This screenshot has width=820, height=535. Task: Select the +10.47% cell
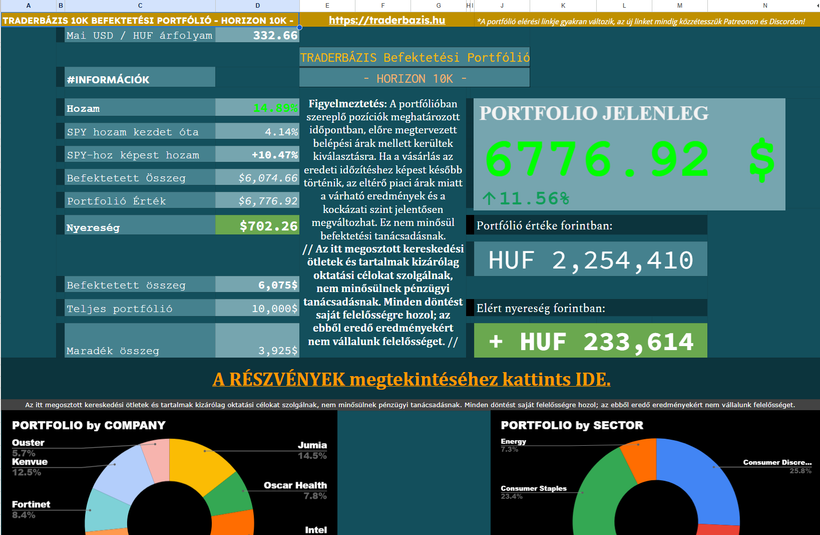tap(257, 154)
